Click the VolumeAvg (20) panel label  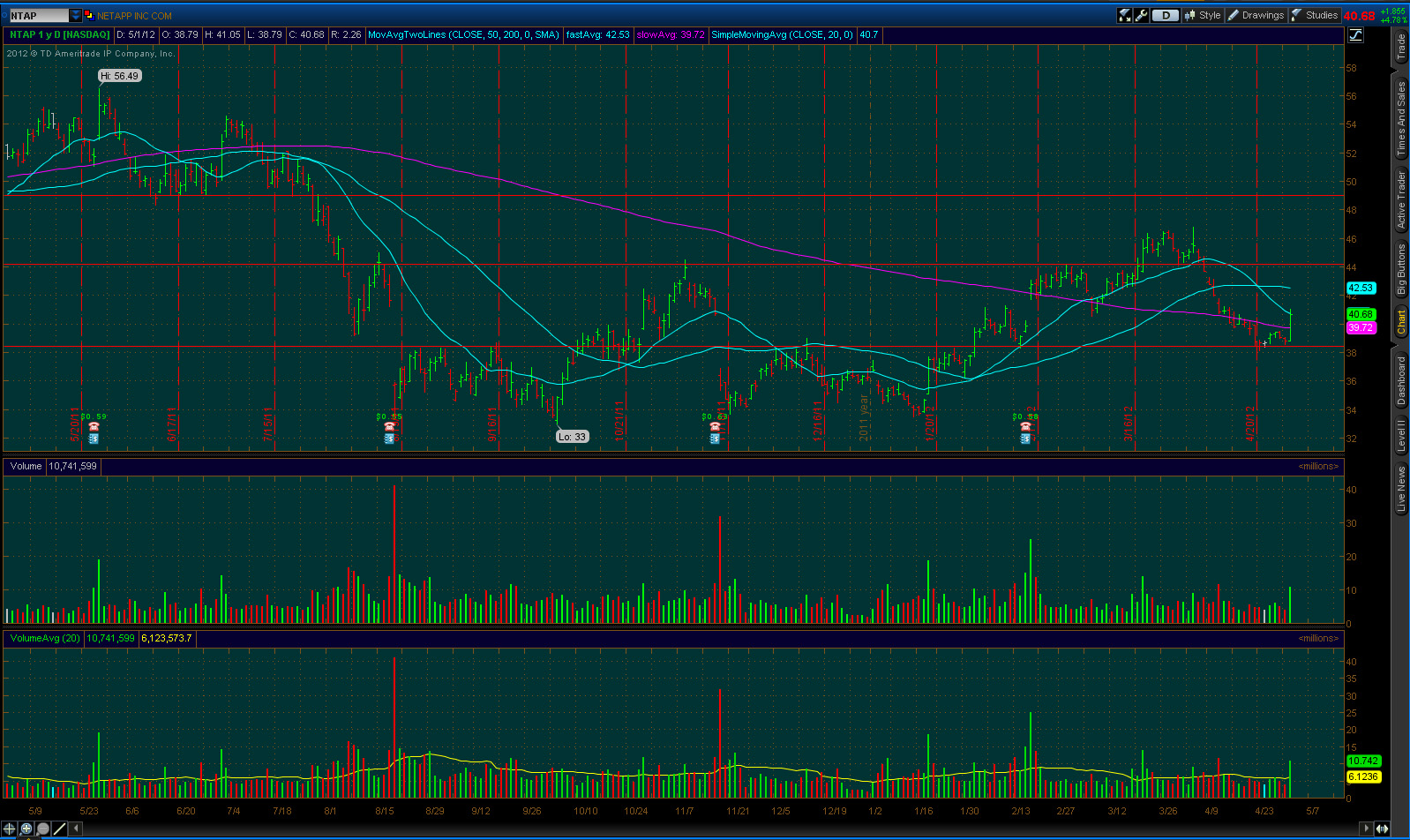click(45, 638)
